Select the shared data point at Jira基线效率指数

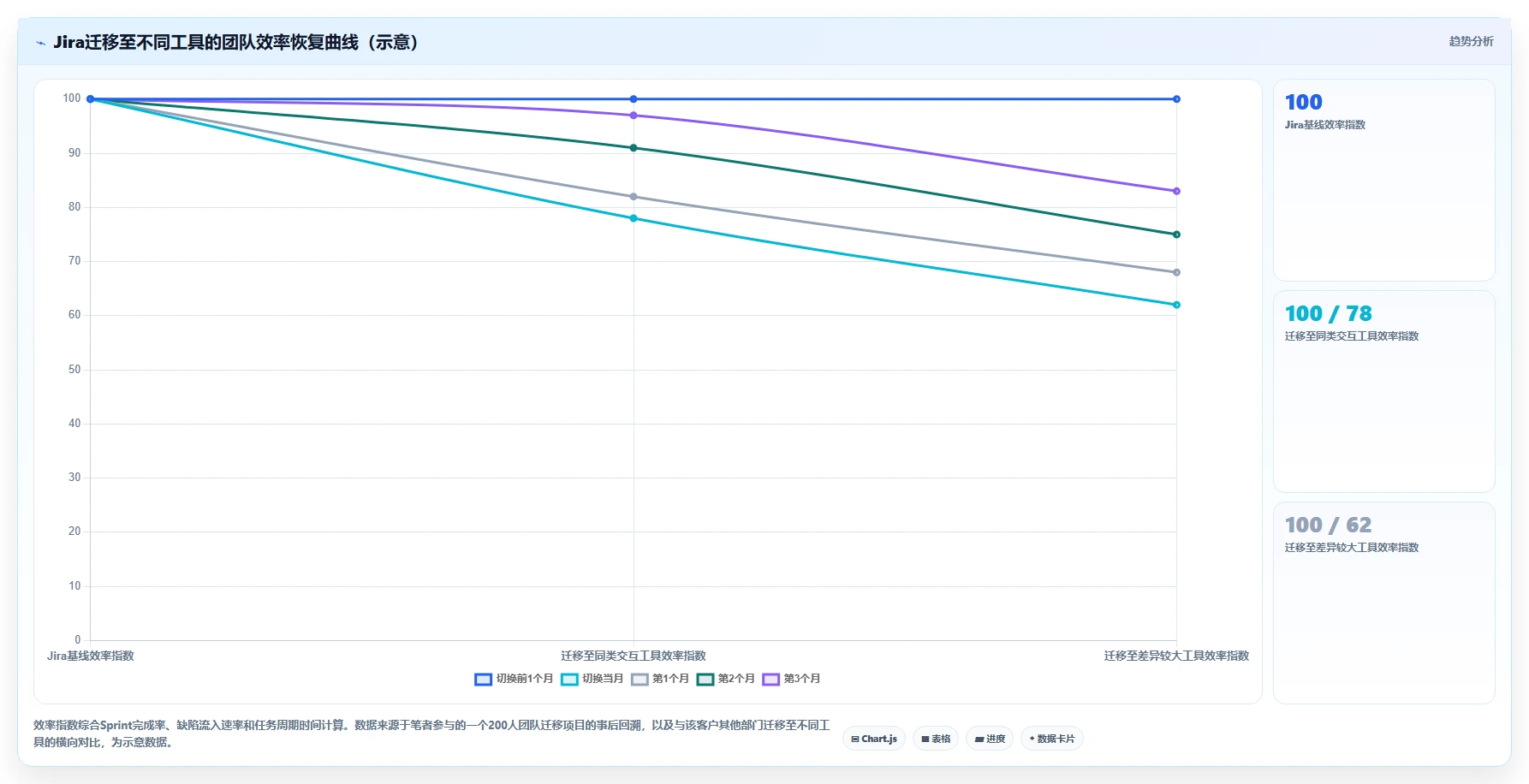(x=90, y=99)
